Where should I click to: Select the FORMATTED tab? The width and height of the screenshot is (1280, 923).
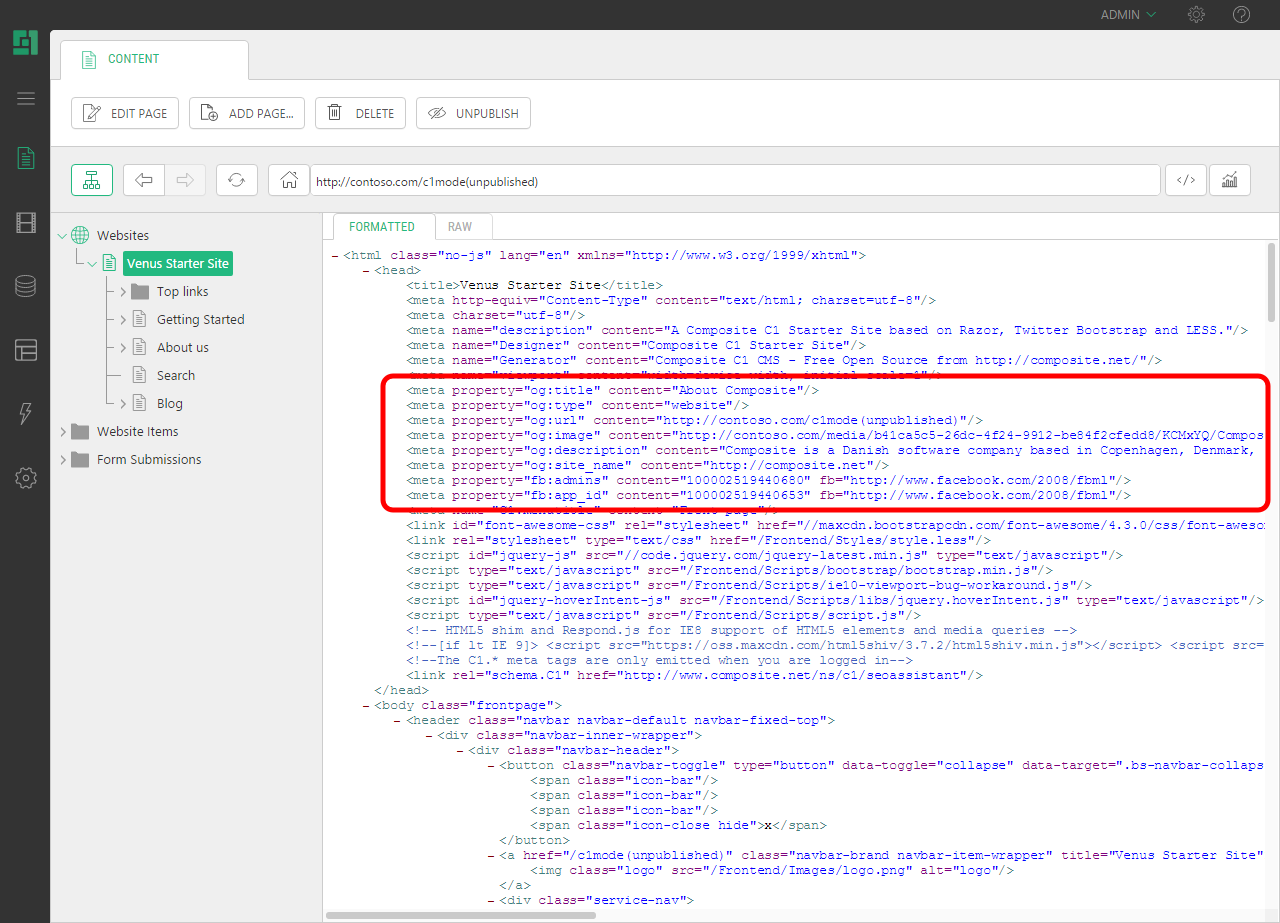click(x=382, y=227)
